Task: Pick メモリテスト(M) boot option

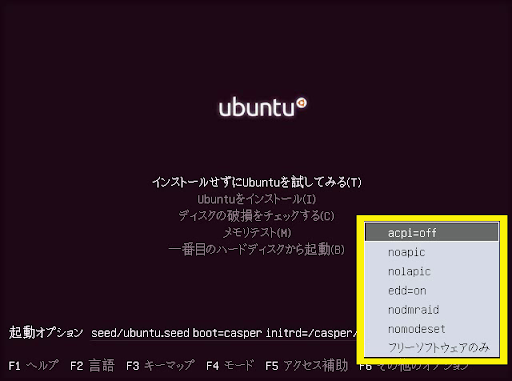Action: click(x=257, y=233)
